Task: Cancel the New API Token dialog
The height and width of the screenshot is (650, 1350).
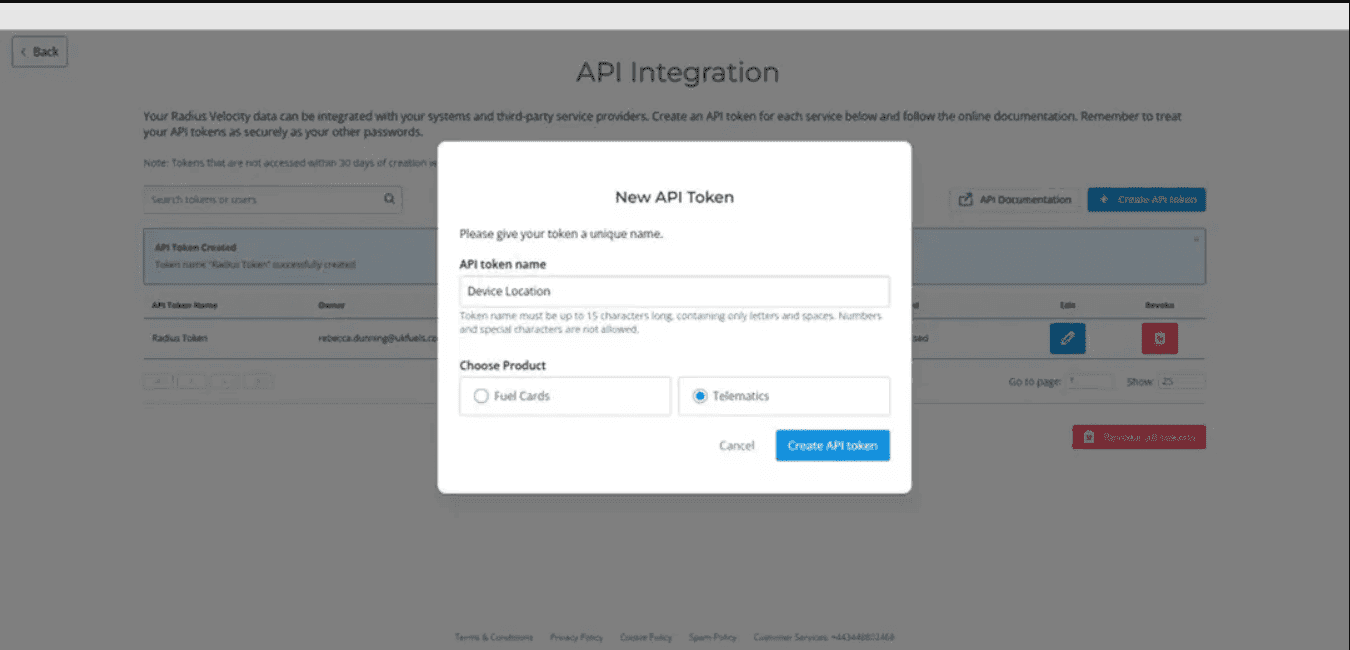Action: click(x=736, y=445)
